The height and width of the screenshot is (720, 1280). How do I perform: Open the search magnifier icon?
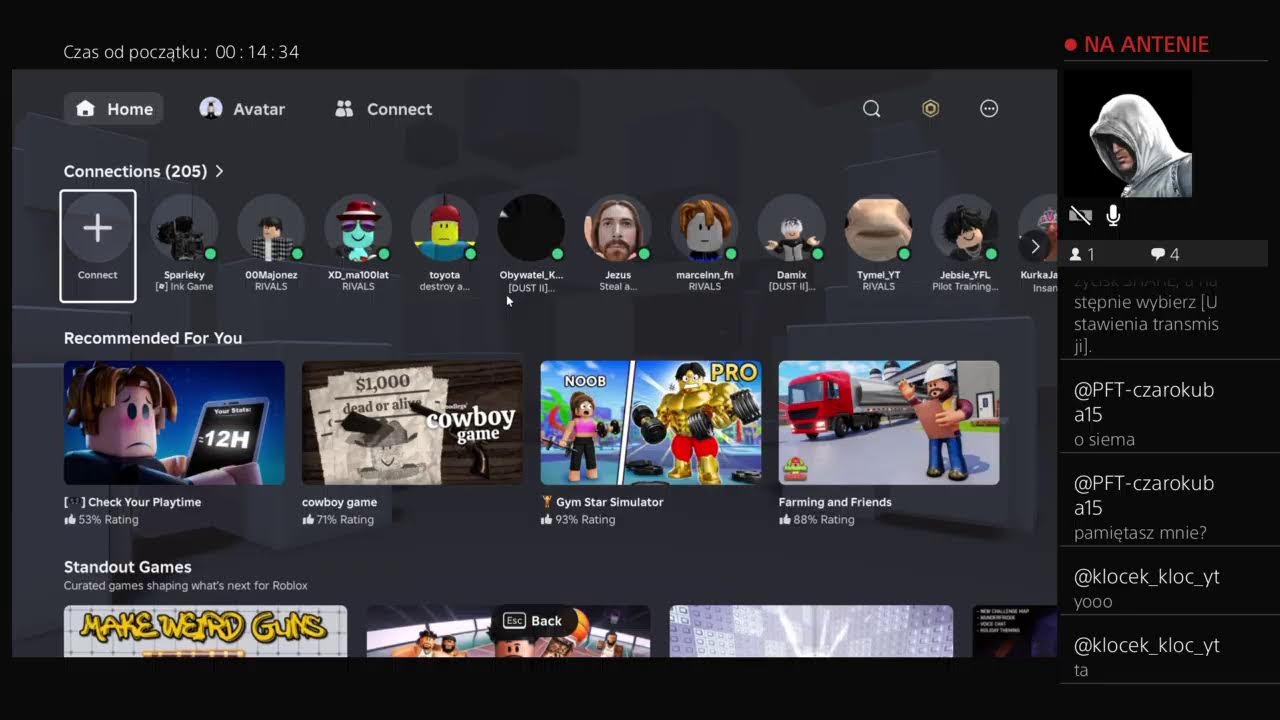[871, 109]
